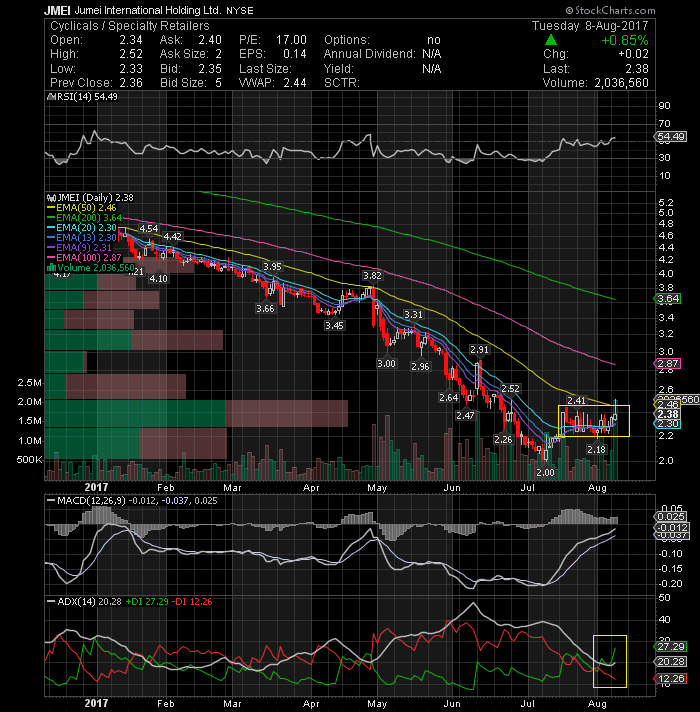Click the SCTR label
The width and height of the screenshot is (700, 712).
coord(341,83)
